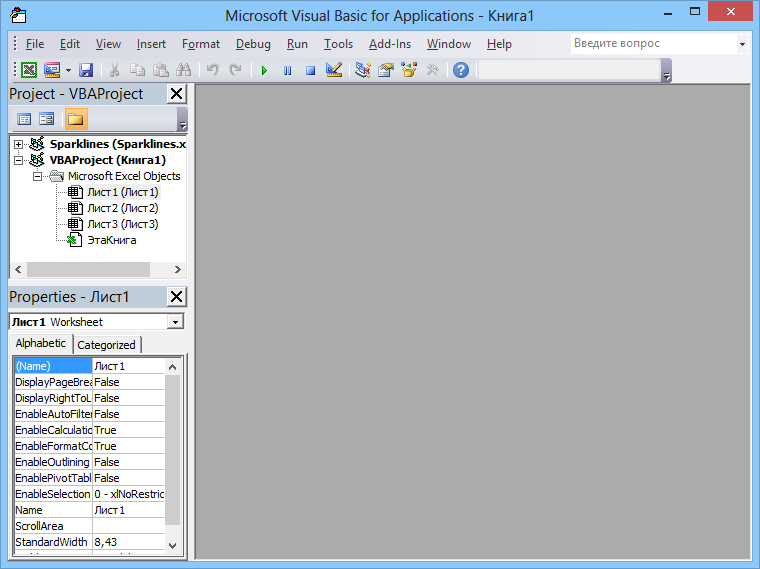This screenshot has height=569, width=760.
Task: Select the EnableSelection xlNoRestrictions value
Action: click(x=128, y=494)
